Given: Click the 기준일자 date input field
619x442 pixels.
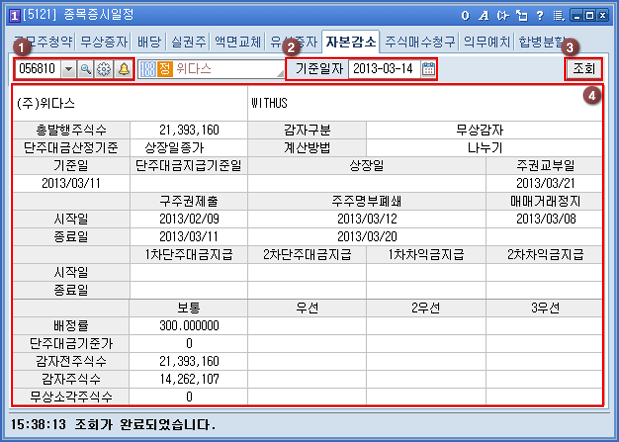Looking at the screenshot, I should [x=384, y=69].
